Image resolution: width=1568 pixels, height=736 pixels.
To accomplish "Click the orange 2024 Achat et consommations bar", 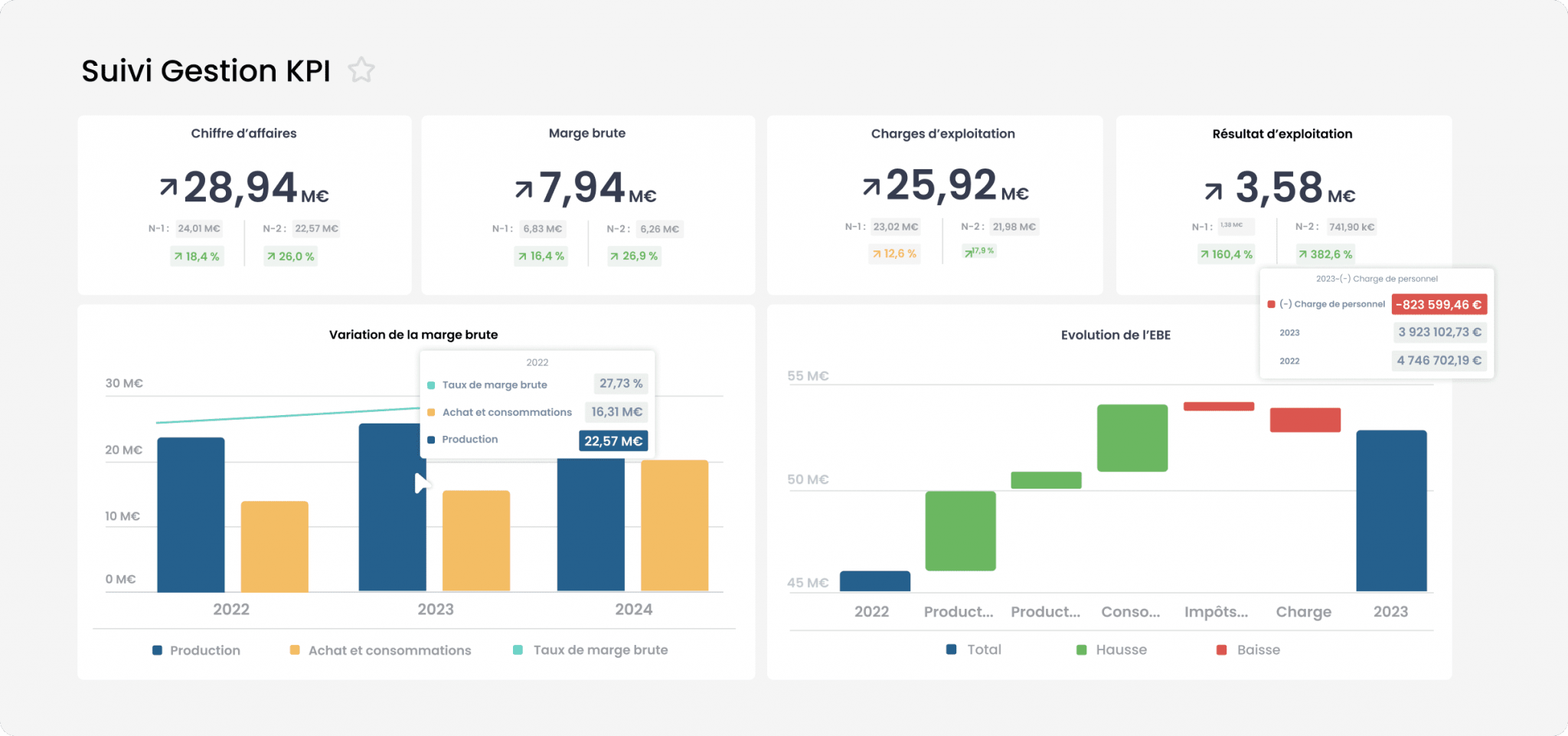I will pos(675,525).
